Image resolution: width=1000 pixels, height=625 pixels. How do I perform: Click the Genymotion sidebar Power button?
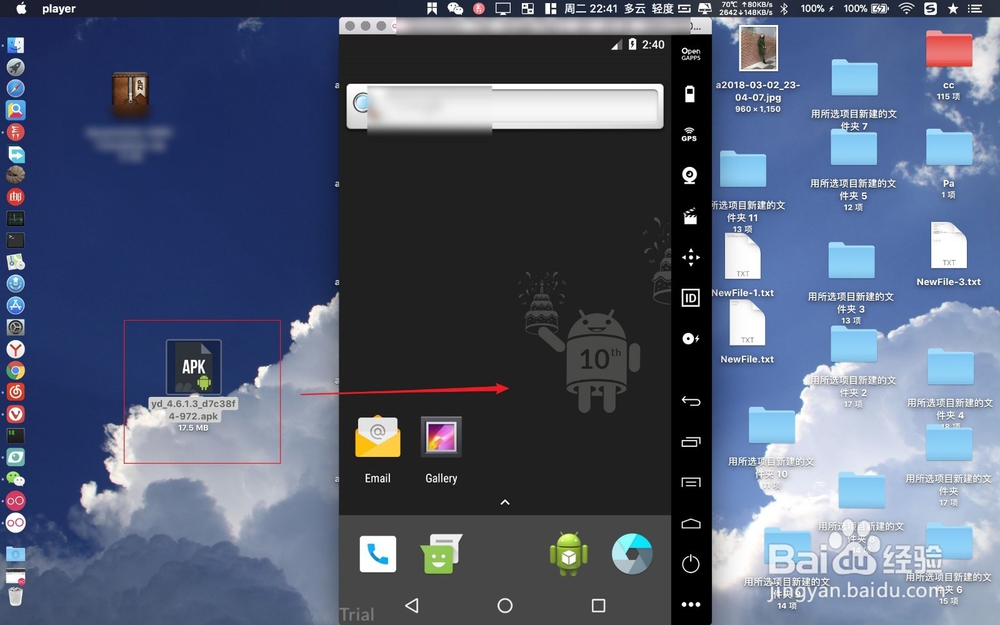pyautogui.click(x=690, y=564)
